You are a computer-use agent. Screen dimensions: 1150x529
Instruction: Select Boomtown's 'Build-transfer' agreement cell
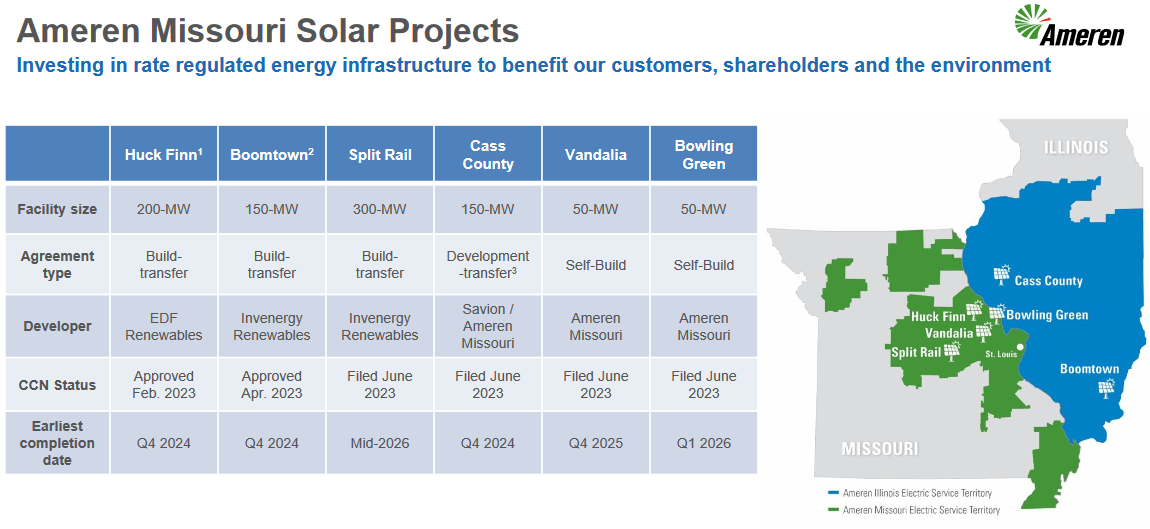click(272, 265)
